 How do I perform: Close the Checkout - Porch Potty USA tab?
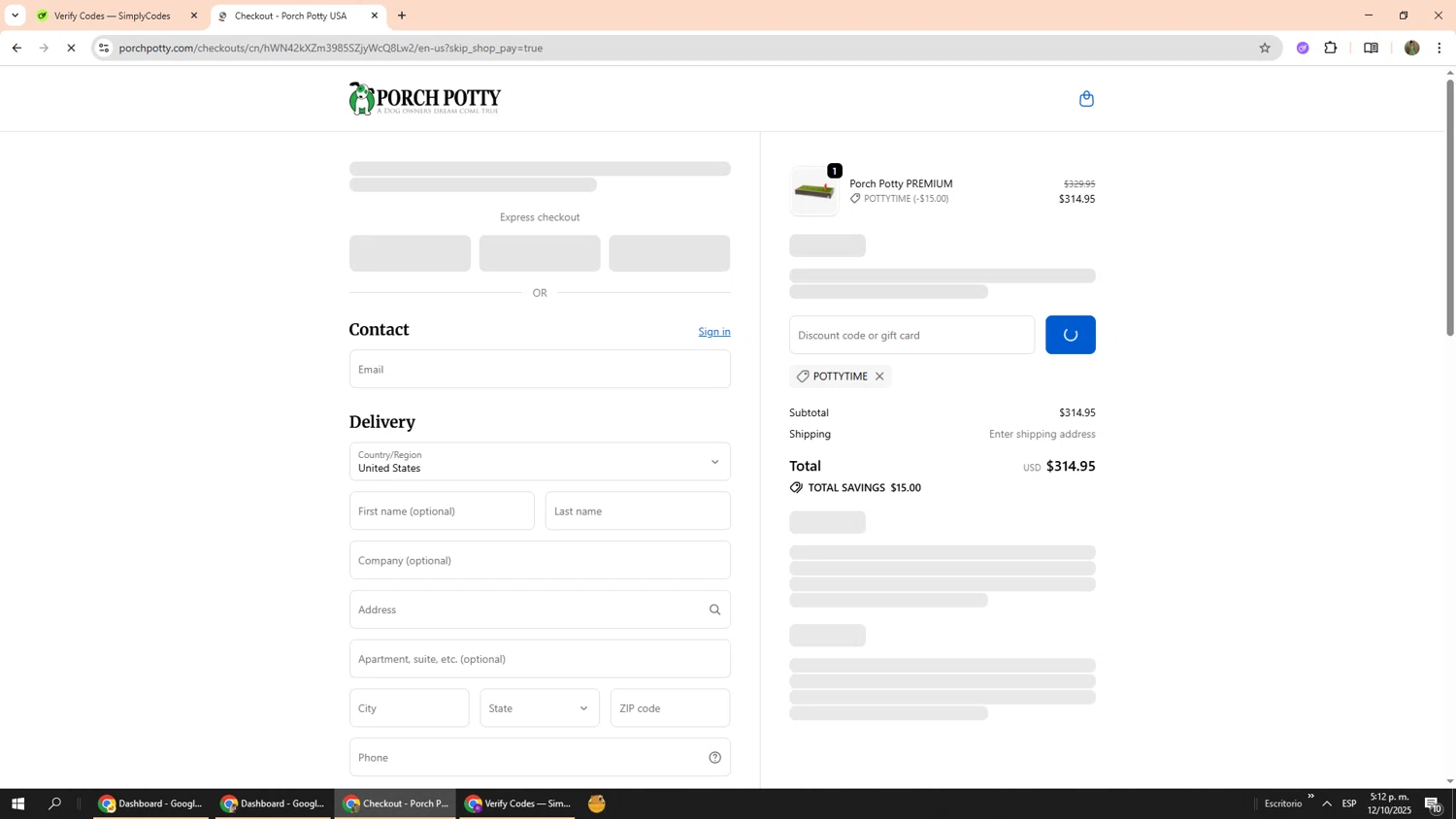375,16
